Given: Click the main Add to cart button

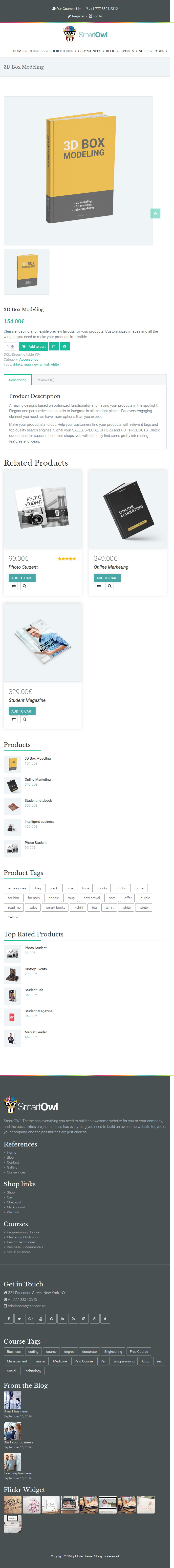Looking at the screenshot, I should coord(33,346).
